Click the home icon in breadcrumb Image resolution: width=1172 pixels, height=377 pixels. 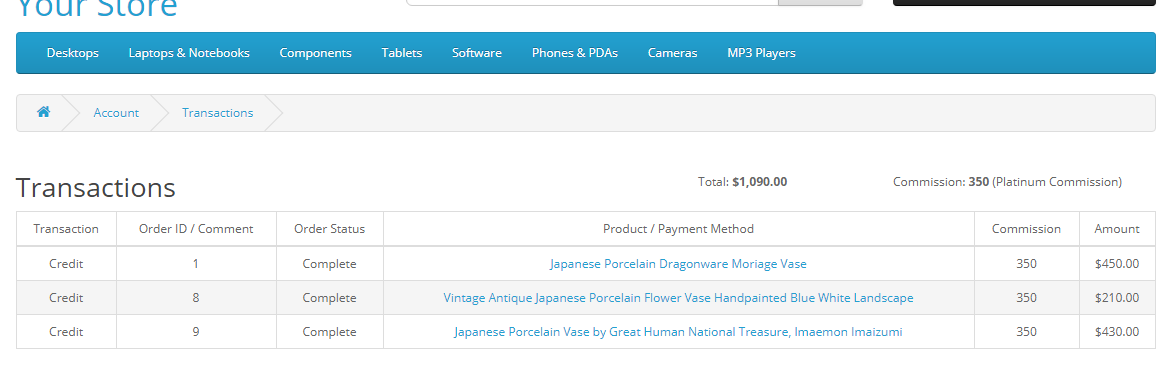tap(43, 112)
